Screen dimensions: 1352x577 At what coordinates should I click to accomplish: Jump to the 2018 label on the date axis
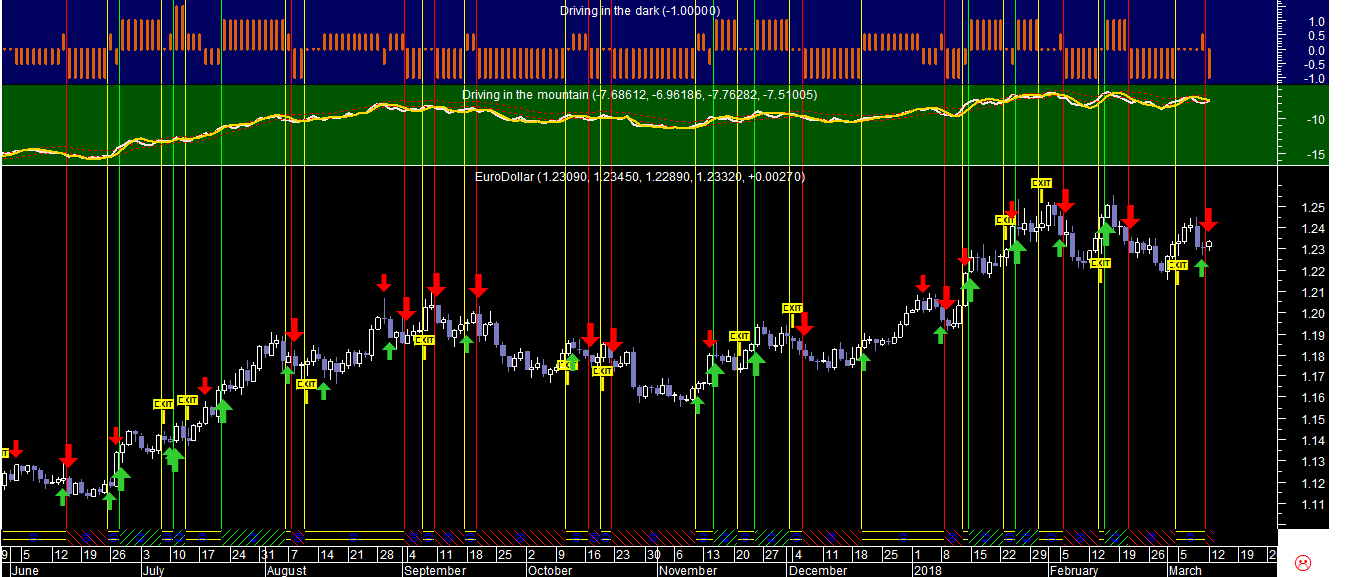point(927,571)
